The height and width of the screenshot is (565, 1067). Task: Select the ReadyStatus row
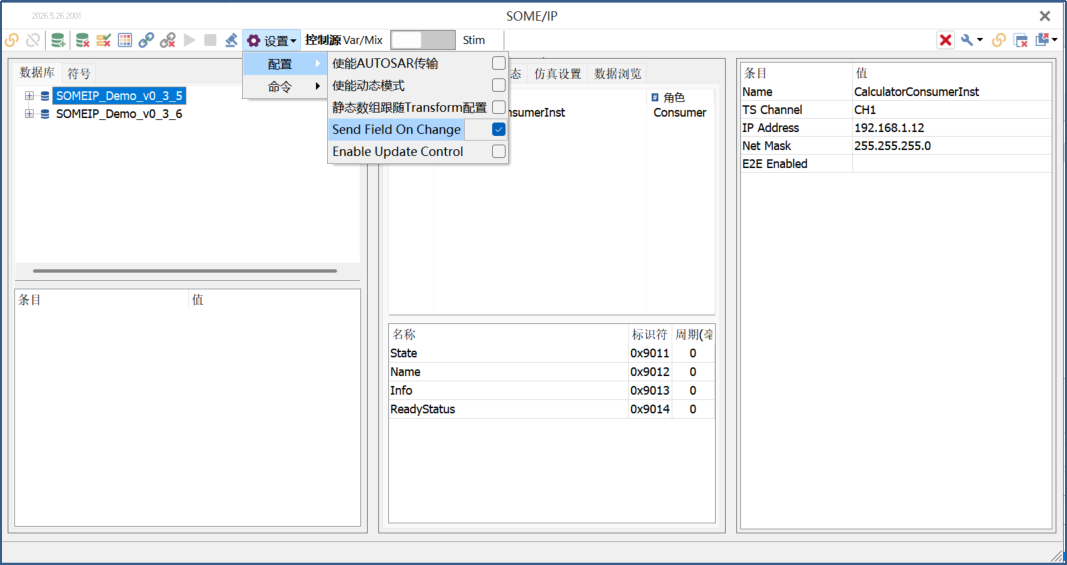pyautogui.click(x=551, y=409)
